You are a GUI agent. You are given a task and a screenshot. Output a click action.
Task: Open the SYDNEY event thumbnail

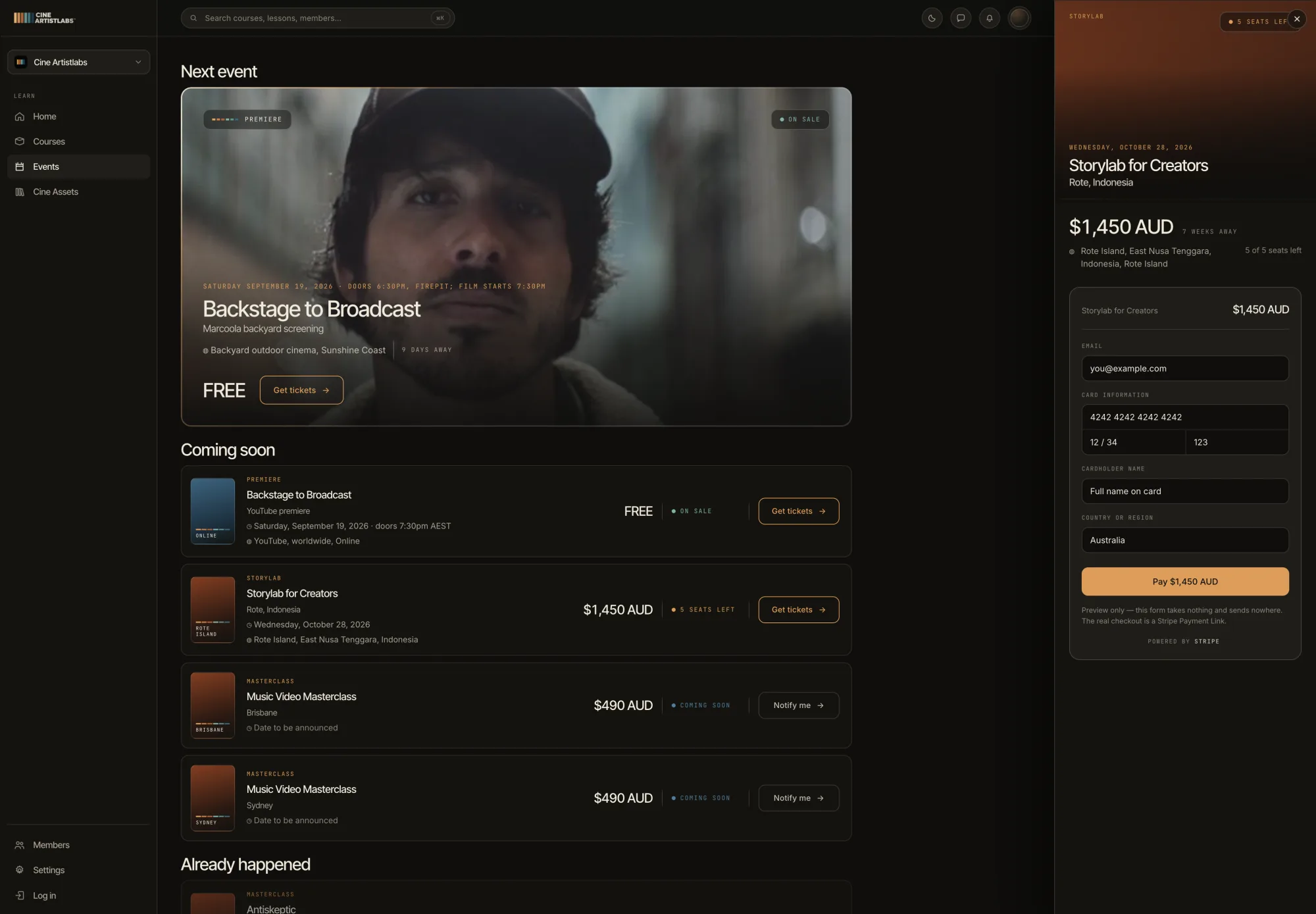tap(213, 798)
